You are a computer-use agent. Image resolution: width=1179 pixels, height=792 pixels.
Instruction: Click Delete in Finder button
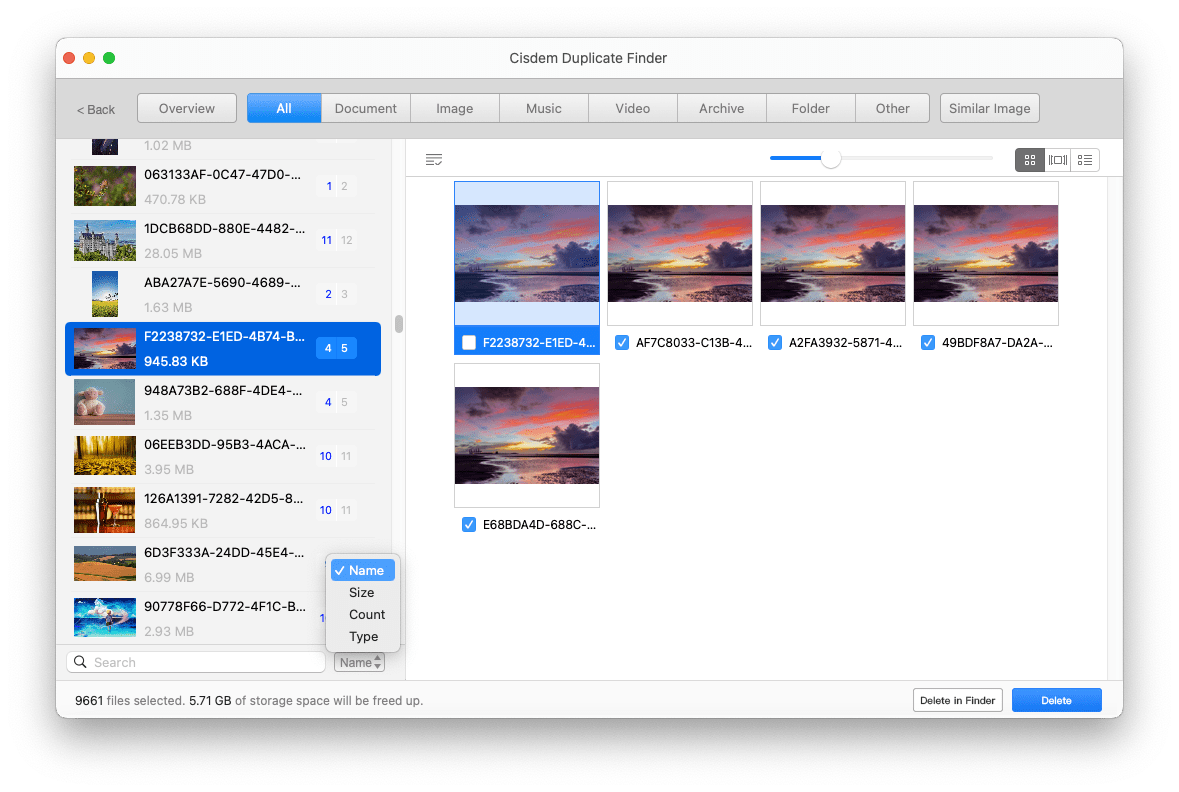[x=957, y=700]
